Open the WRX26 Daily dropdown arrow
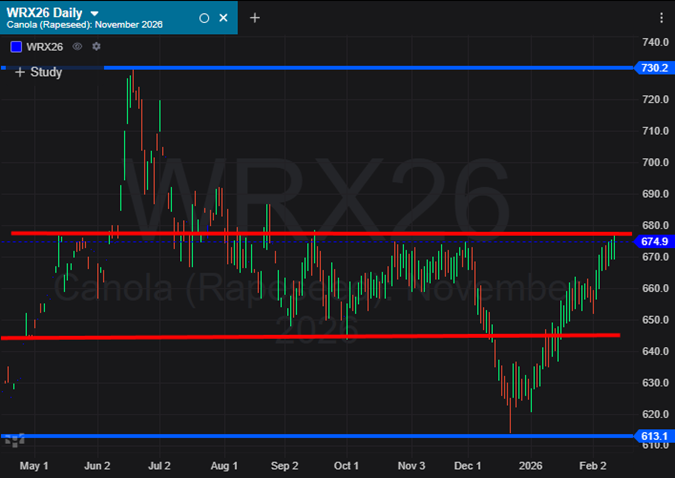Viewport: 675px width, 478px height. tap(94, 14)
